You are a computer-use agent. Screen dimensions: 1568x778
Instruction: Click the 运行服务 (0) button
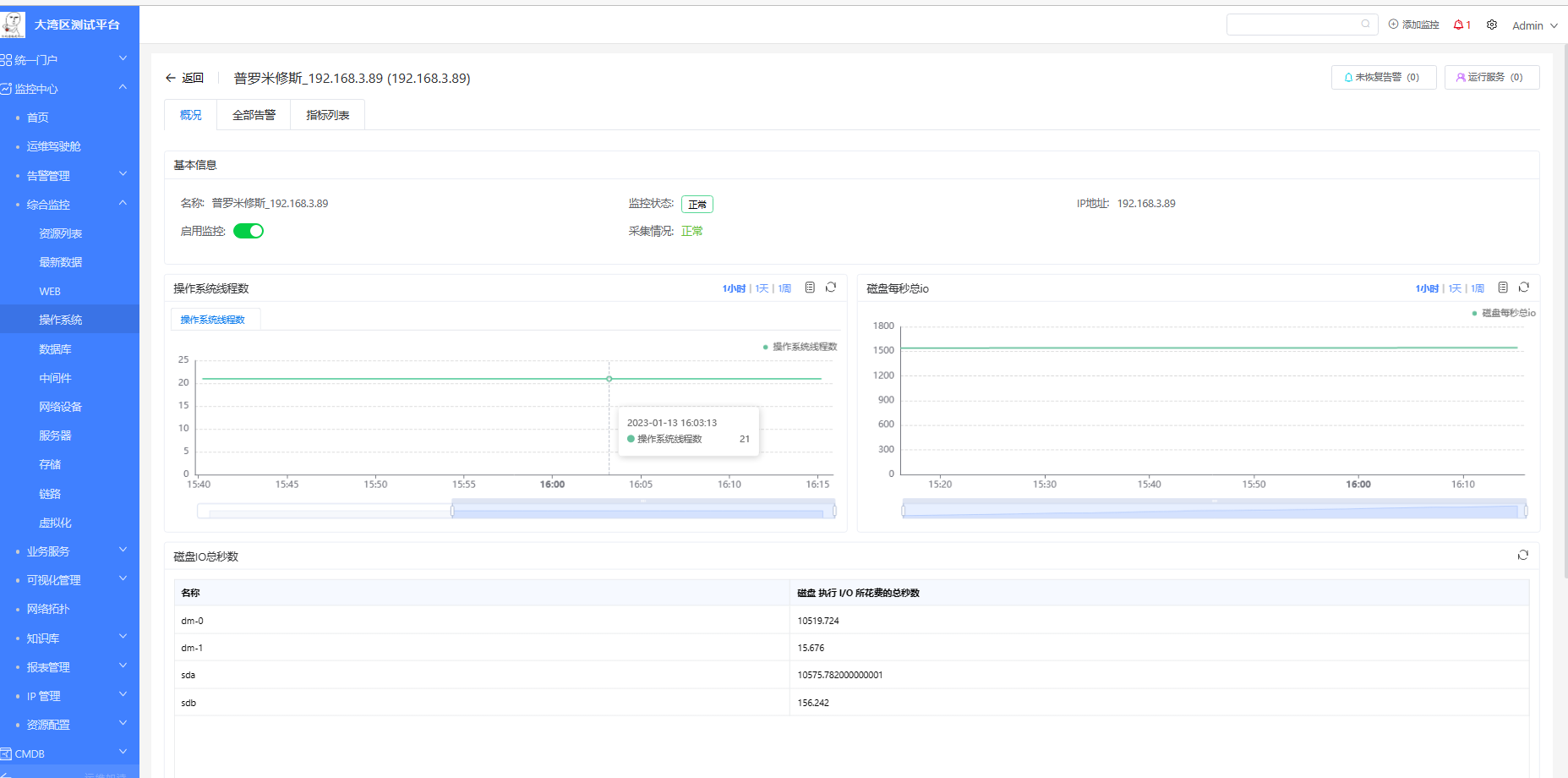coord(1492,77)
